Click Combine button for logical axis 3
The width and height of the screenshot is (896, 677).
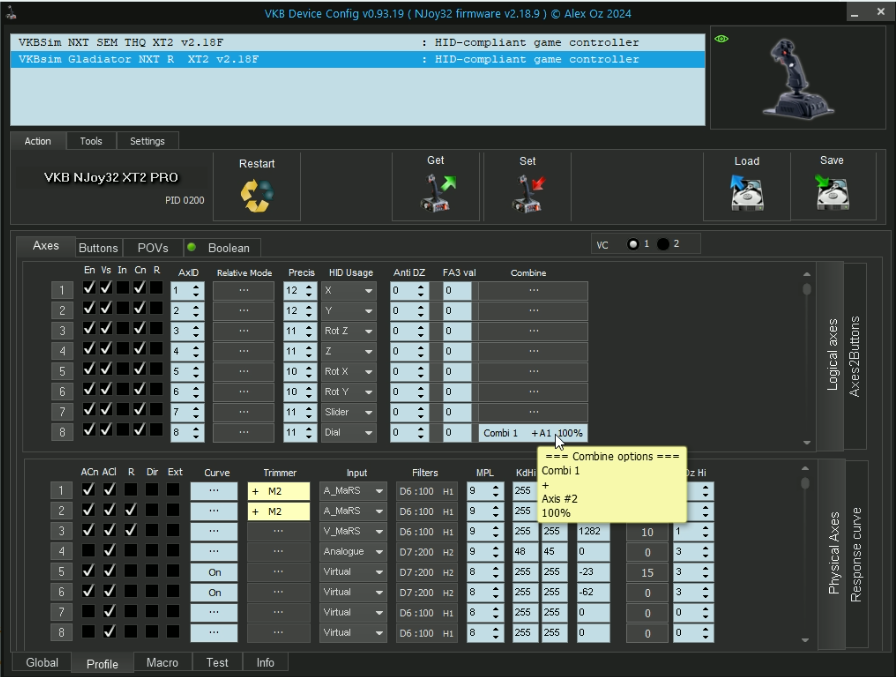[x=533, y=331]
